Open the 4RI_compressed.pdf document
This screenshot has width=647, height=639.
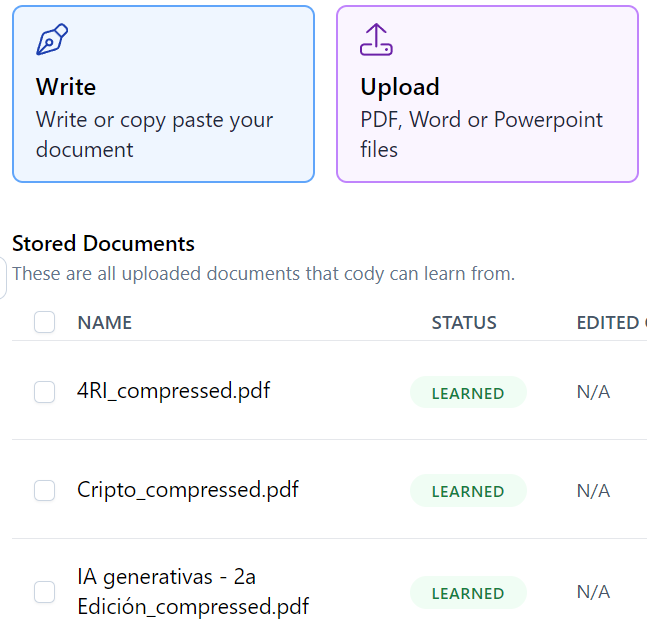click(173, 391)
